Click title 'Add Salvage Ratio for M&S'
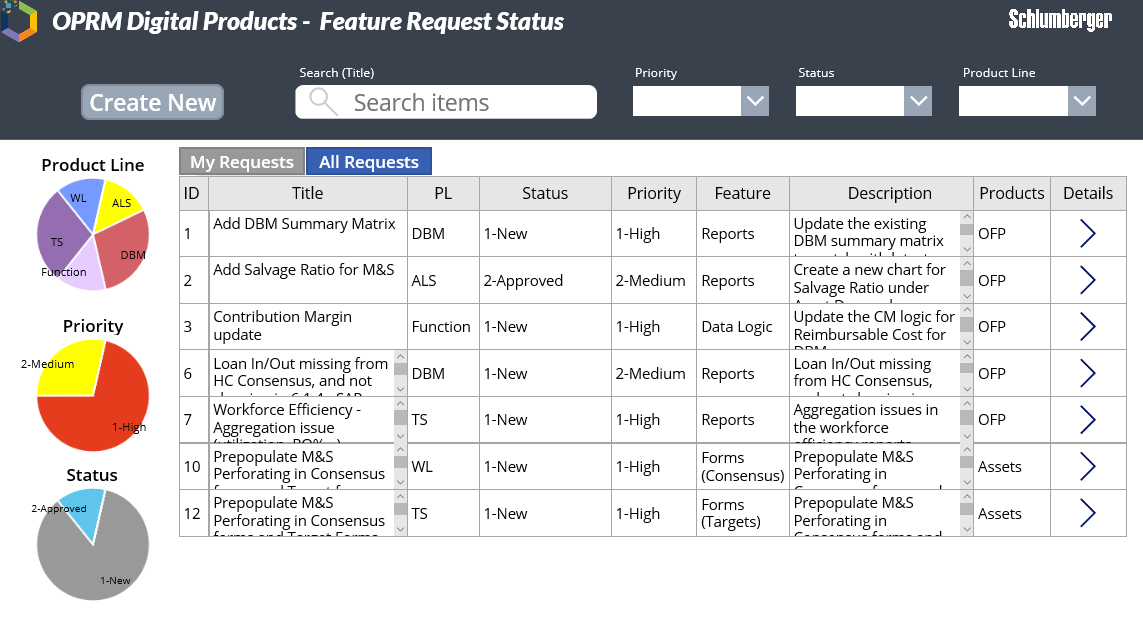Image resolution: width=1143 pixels, height=630 pixels. point(304,270)
